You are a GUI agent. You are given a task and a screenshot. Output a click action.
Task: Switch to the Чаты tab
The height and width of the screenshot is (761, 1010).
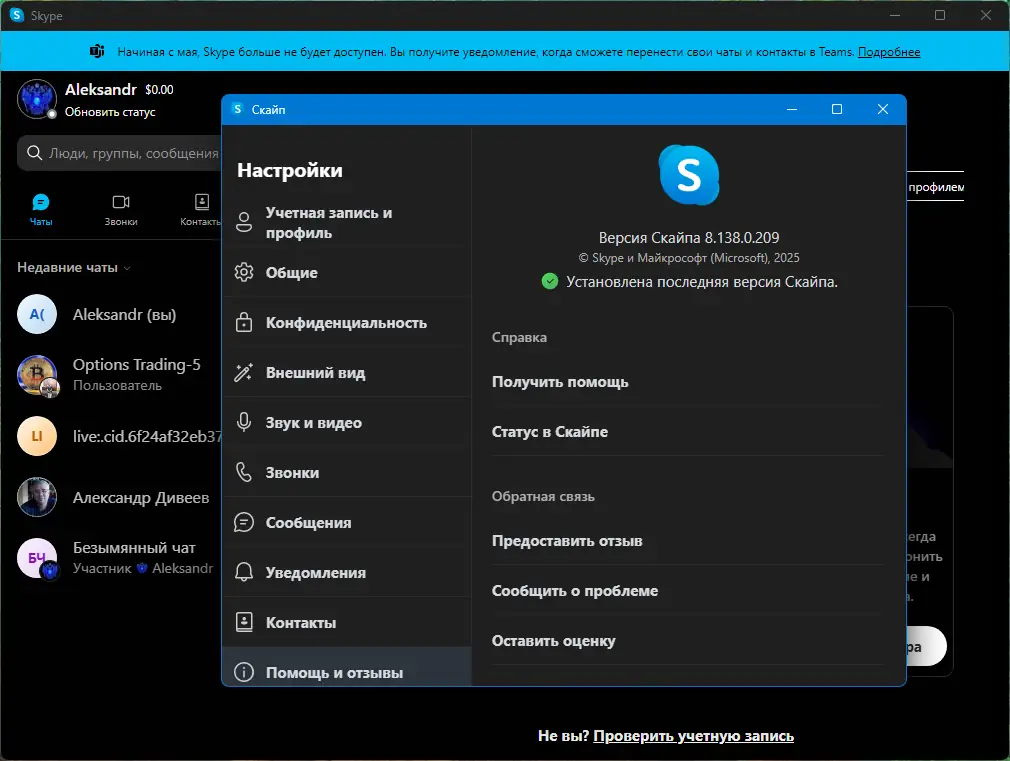(x=41, y=210)
